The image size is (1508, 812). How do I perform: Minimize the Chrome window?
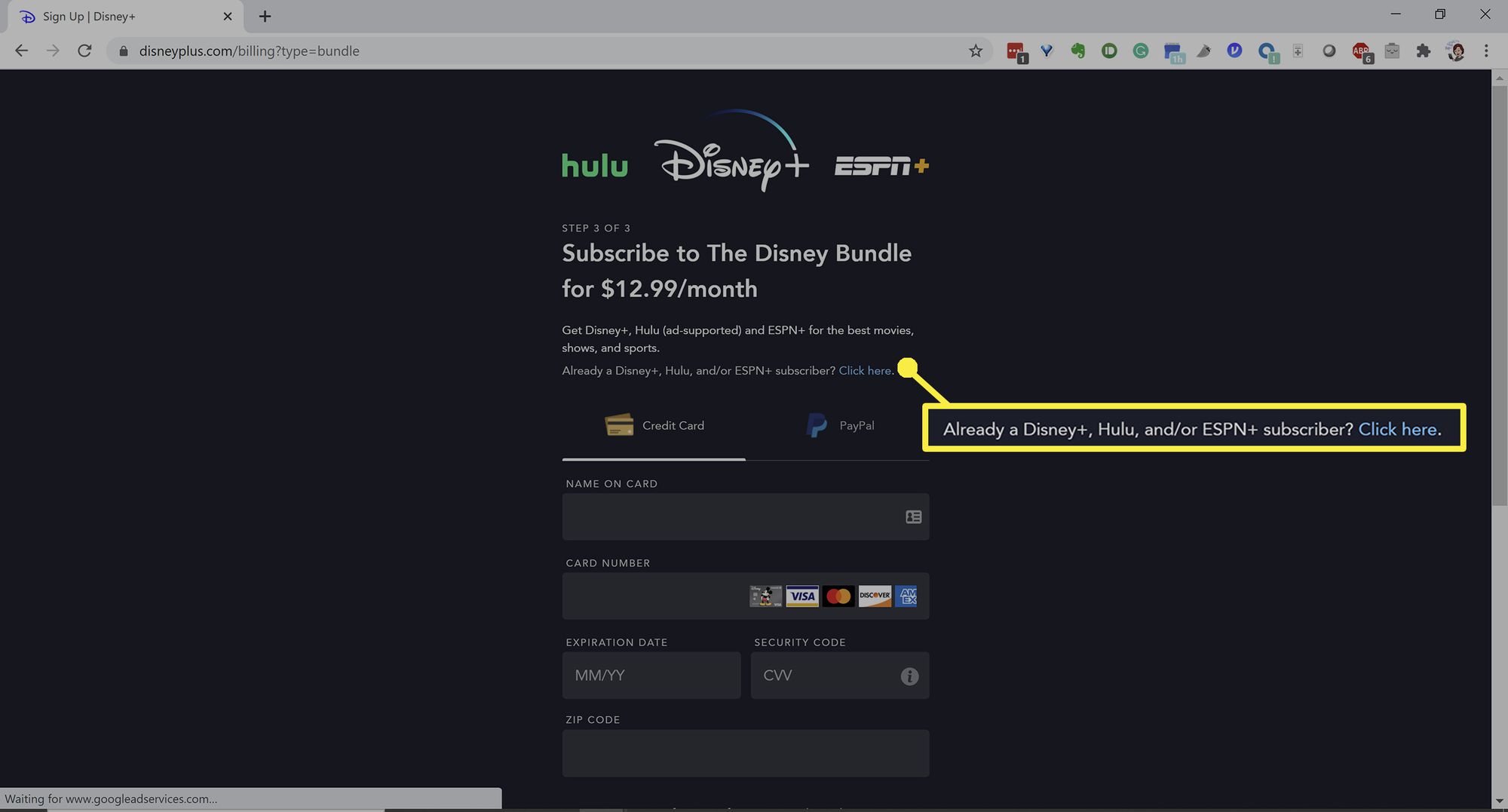[x=1396, y=14]
